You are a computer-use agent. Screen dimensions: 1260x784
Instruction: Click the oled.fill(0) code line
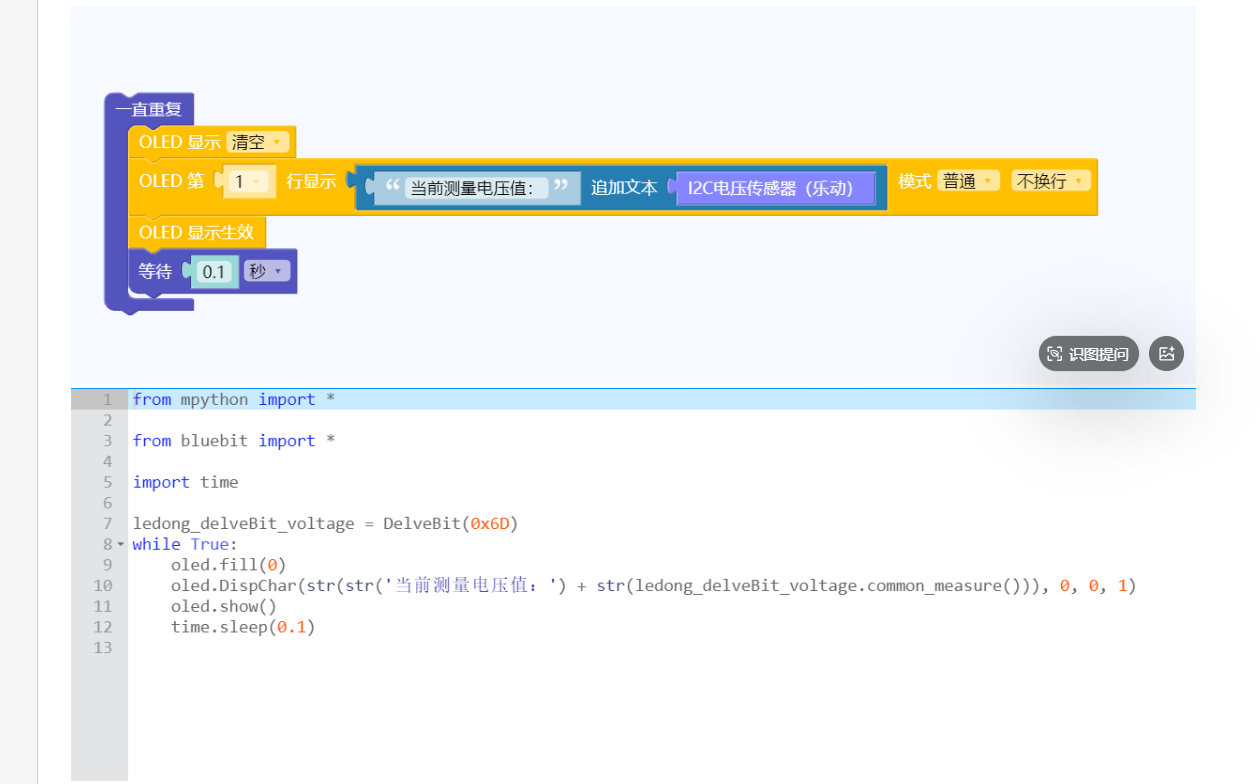tap(229, 565)
